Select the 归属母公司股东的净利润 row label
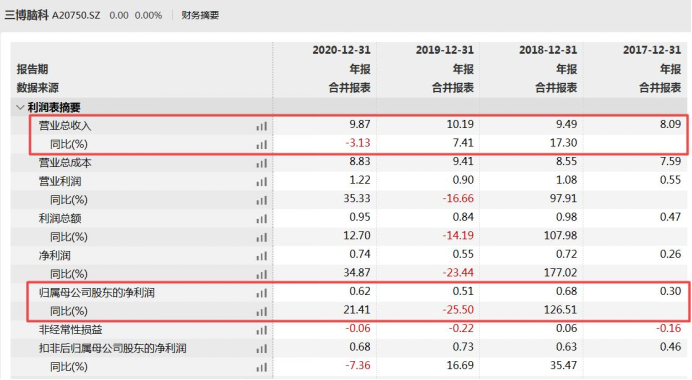 [x=97, y=293]
